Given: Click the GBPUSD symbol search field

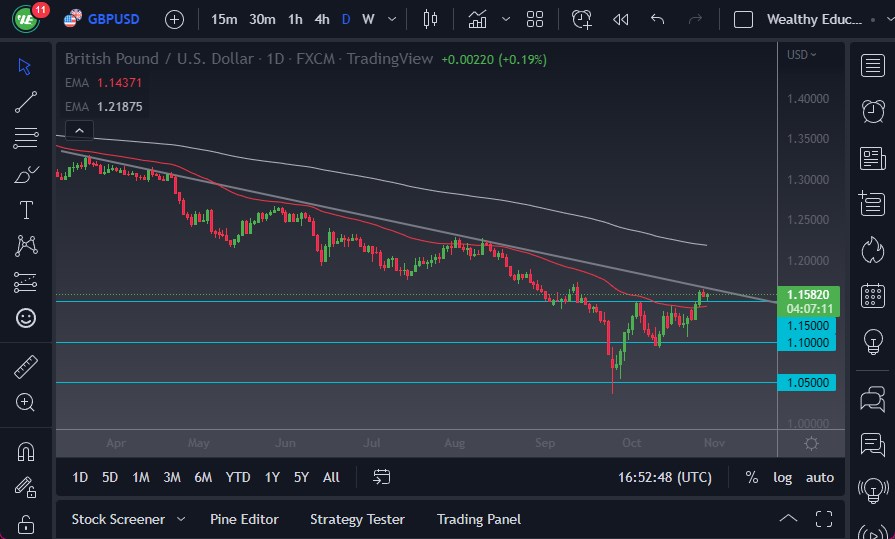Looking at the screenshot, I should tap(112, 19).
